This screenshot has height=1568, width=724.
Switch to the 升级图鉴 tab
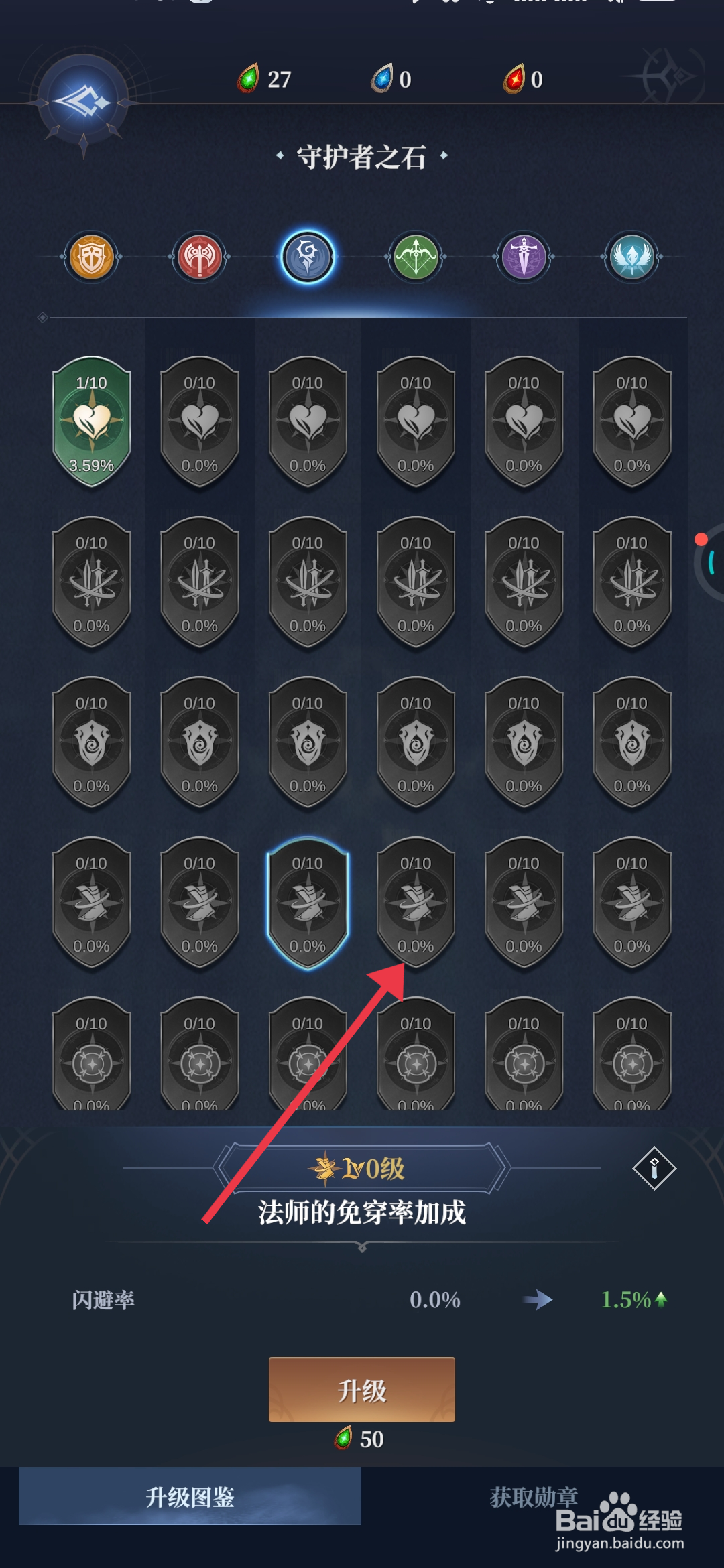point(190,1496)
